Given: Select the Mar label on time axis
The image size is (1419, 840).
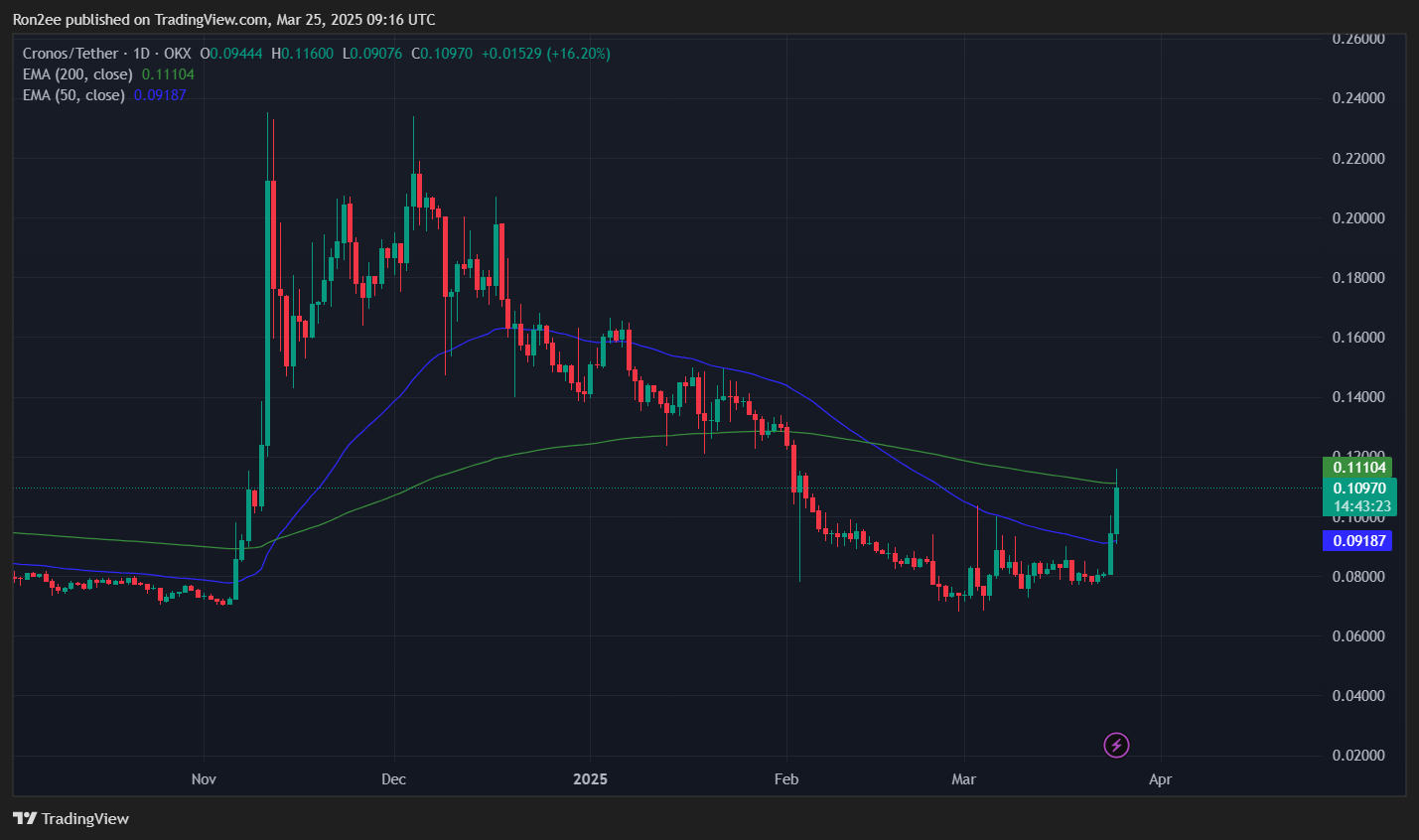Looking at the screenshot, I should pos(963,779).
